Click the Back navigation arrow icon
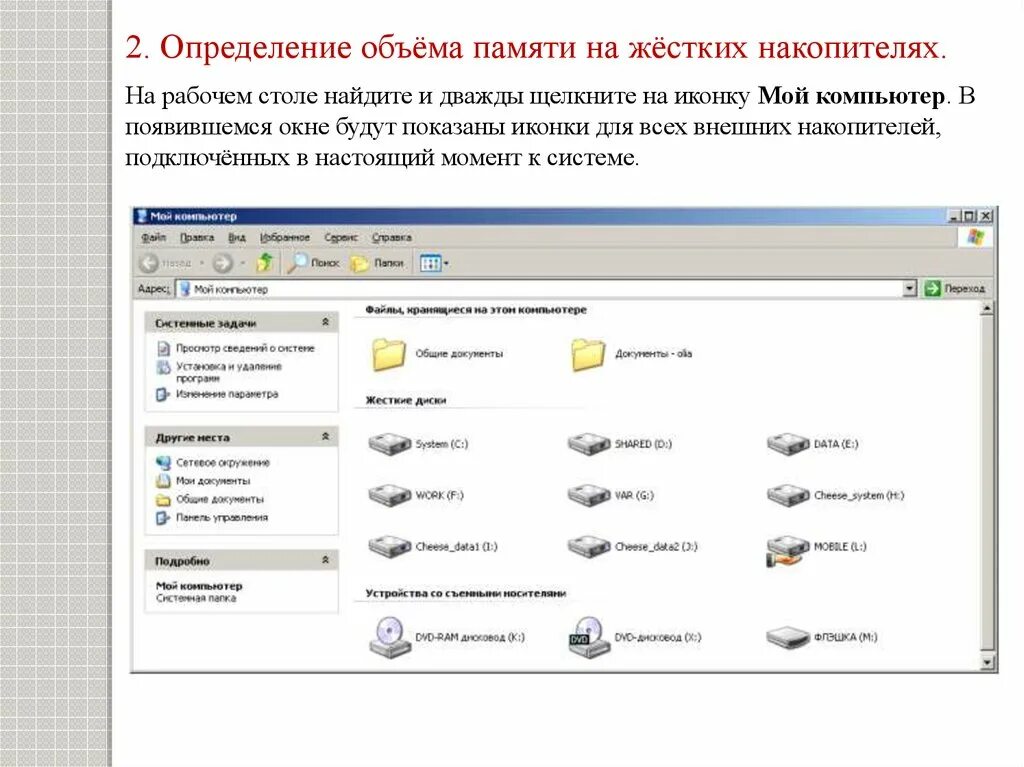The image size is (1024, 767). coord(149,263)
